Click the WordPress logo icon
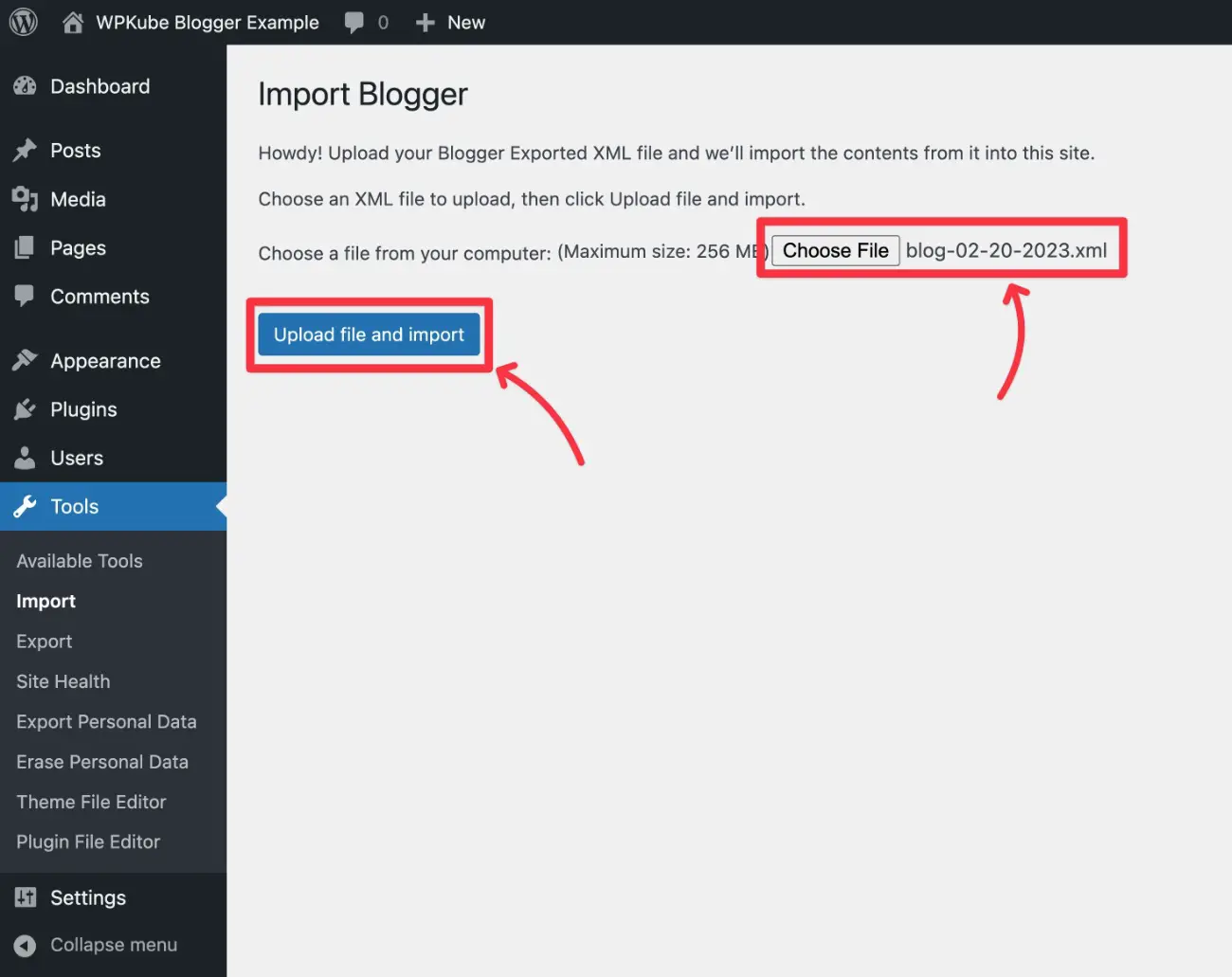This screenshot has height=977, width=1232. 23,22
